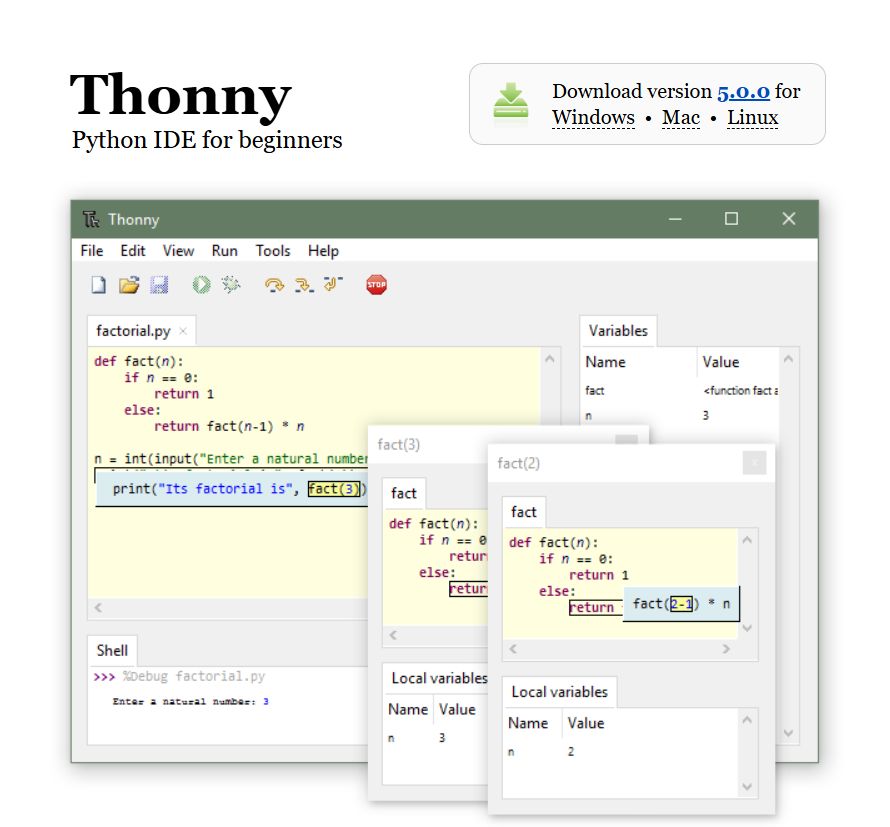Click the Value column header in Variables panel

(721, 362)
